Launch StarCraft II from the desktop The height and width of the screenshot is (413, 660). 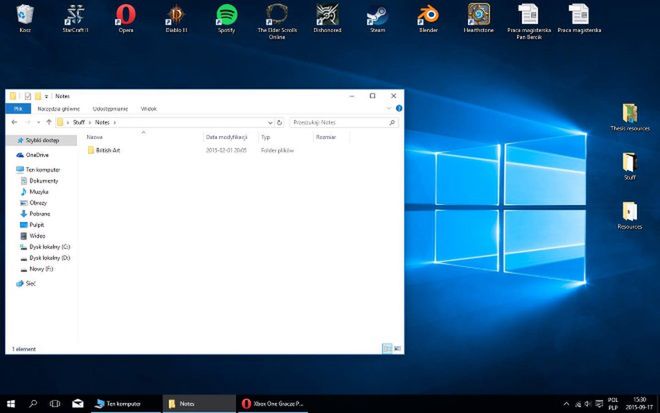pyautogui.click(x=75, y=19)
